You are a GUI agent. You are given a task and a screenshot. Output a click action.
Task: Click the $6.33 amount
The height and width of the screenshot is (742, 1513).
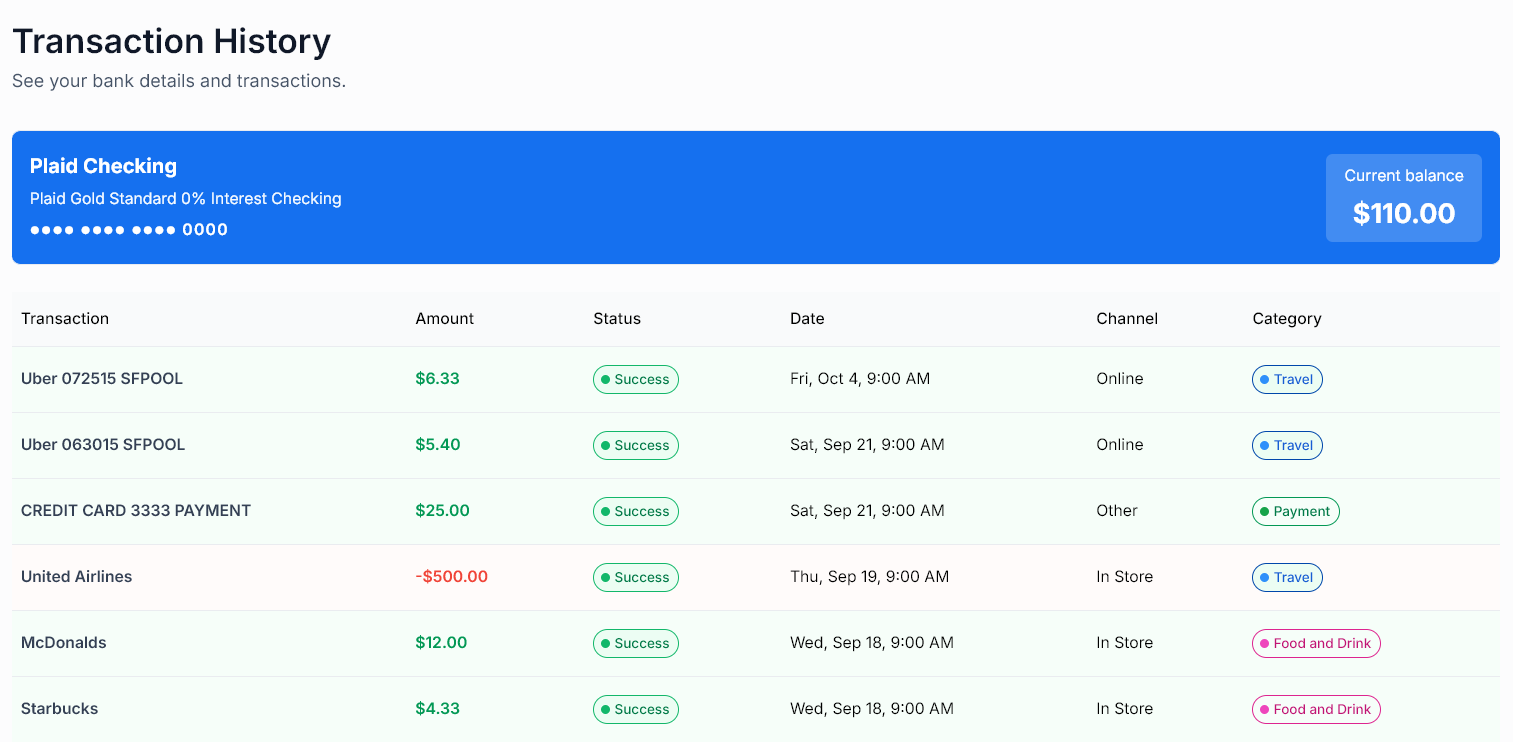437,379
